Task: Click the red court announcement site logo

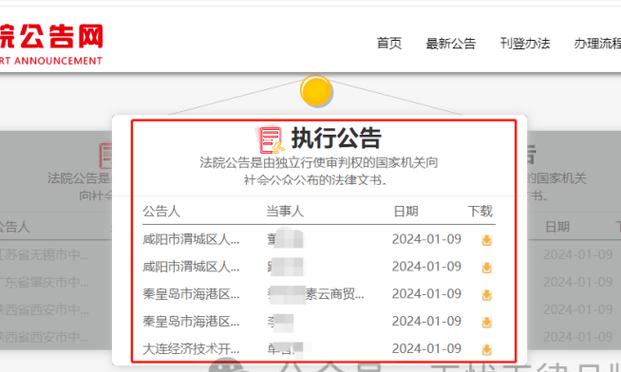Action: (51, 44)
